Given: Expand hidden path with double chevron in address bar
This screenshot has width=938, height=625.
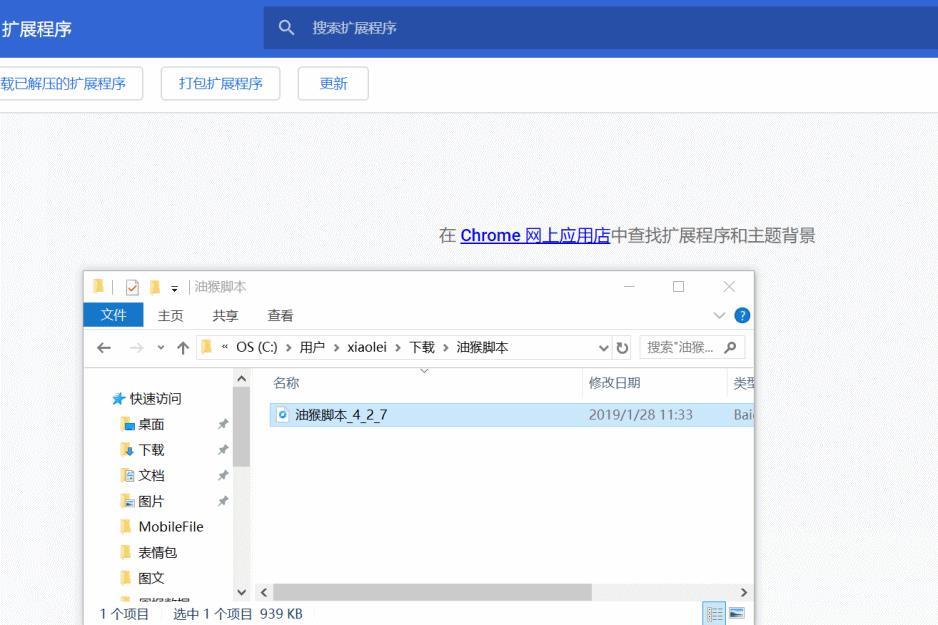Looking at the screenshot, I should point(224,347).
